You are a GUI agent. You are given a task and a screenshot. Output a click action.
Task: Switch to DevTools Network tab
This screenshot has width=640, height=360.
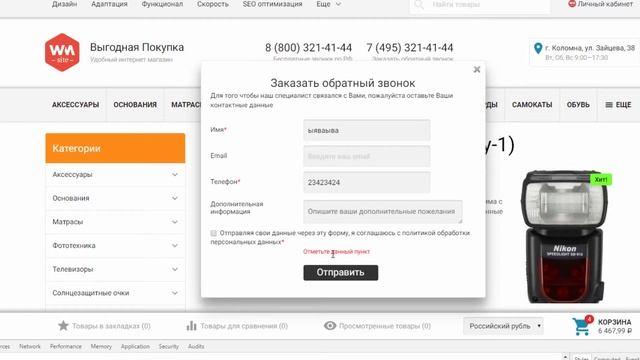(30, 347)
